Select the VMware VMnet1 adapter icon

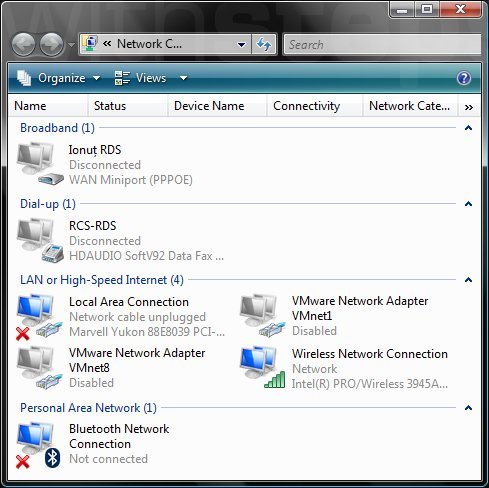tap(262, 316)
